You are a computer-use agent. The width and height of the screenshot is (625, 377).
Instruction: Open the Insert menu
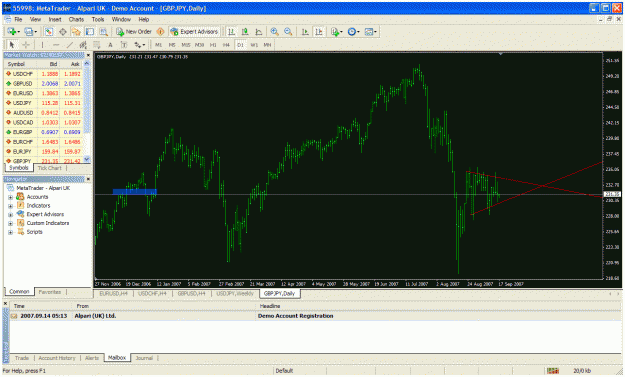click(55, 19)
